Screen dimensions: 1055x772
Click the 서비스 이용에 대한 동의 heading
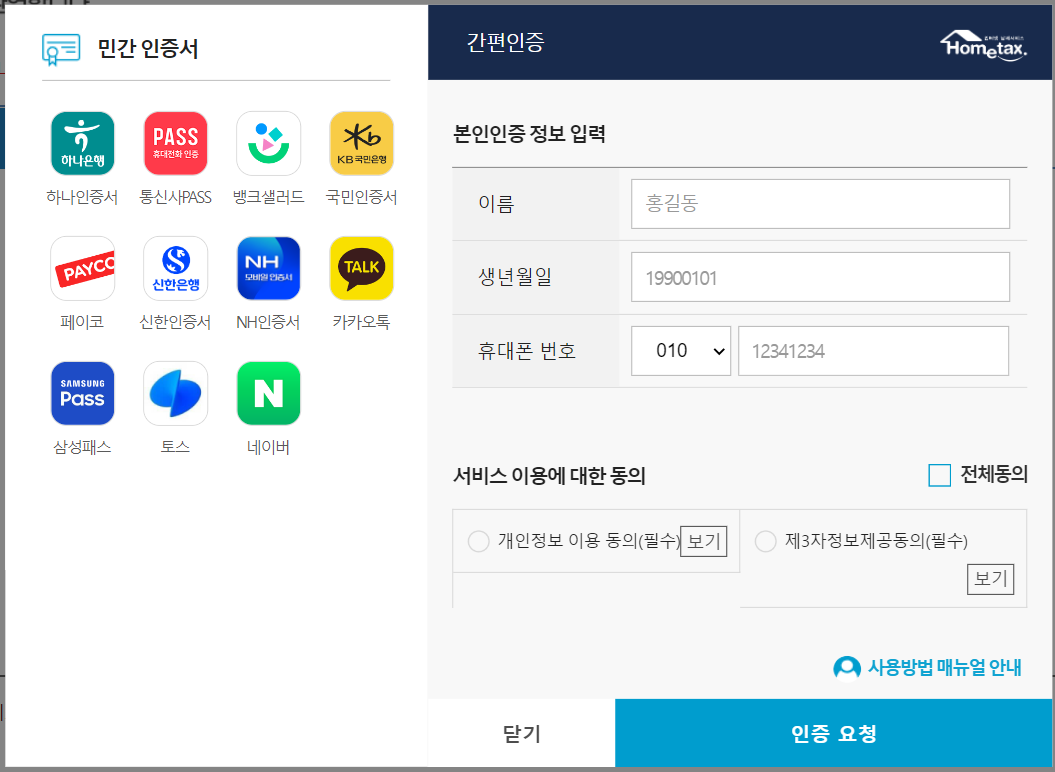(x=549, y=476)
